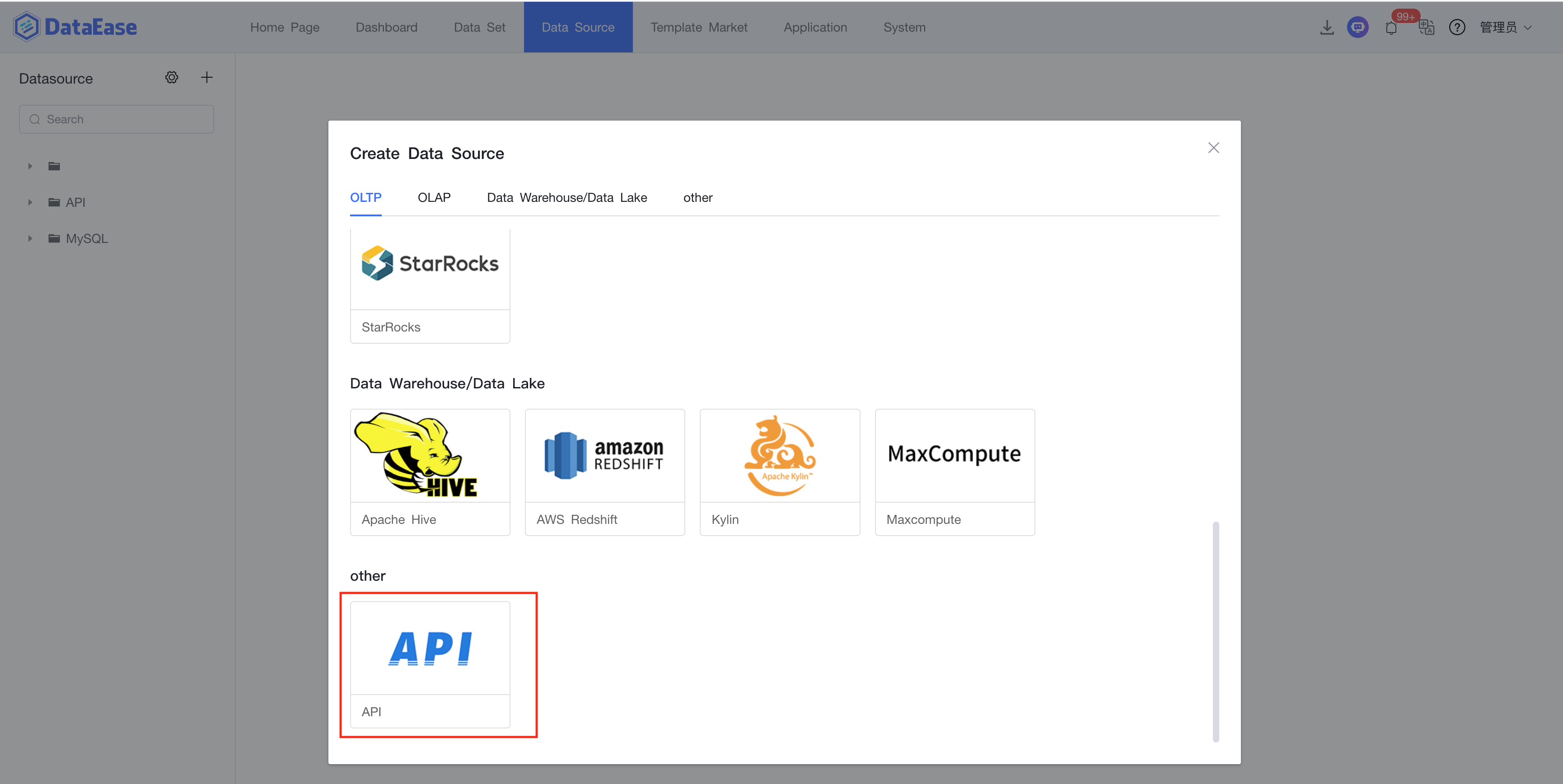1563x784 pixels.
Task: Click the datasource Search field
Action: (117, 120)
